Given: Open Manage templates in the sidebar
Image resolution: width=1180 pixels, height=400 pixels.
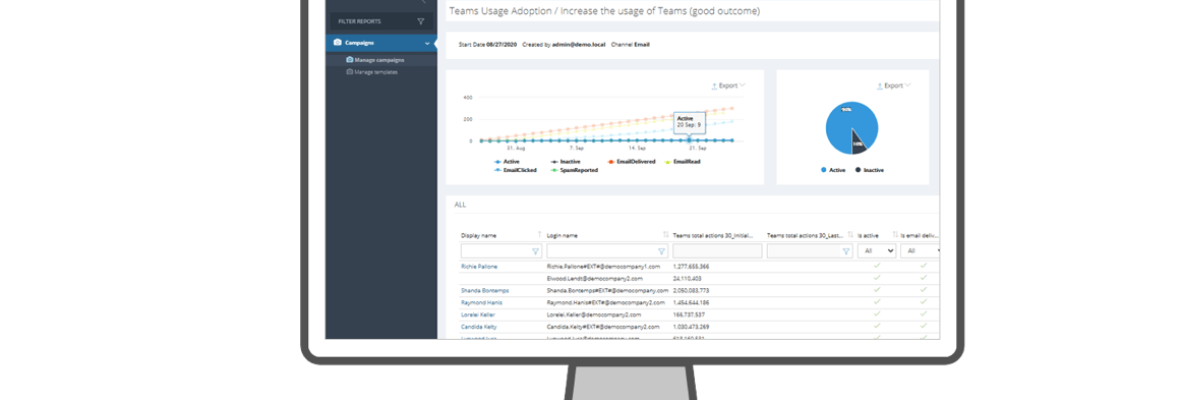Looking at the screenshot, I should 376,72.
